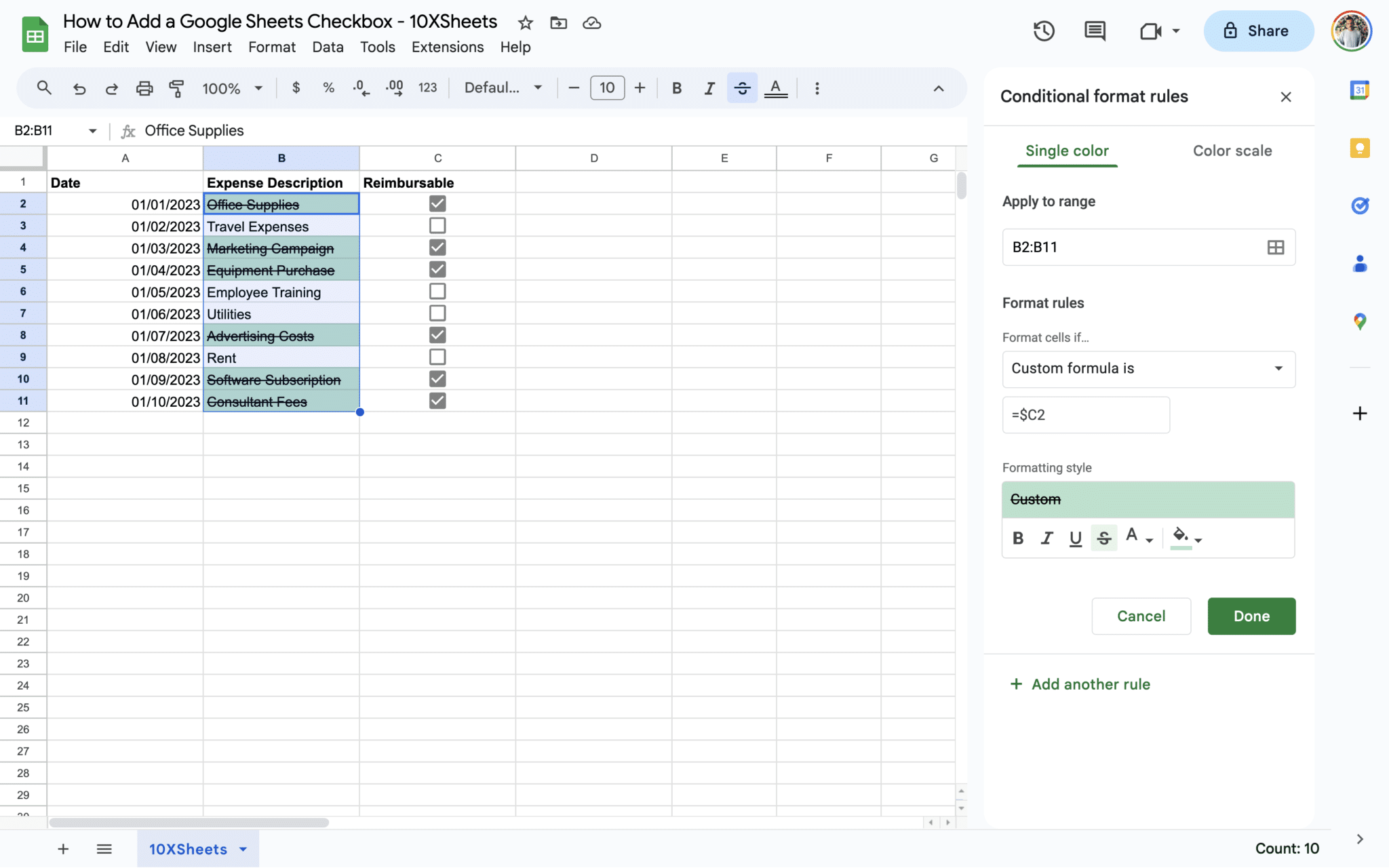1389x868 pixels.
Task: Open Google Calendar side panel icon
Action: (1359, 90)
